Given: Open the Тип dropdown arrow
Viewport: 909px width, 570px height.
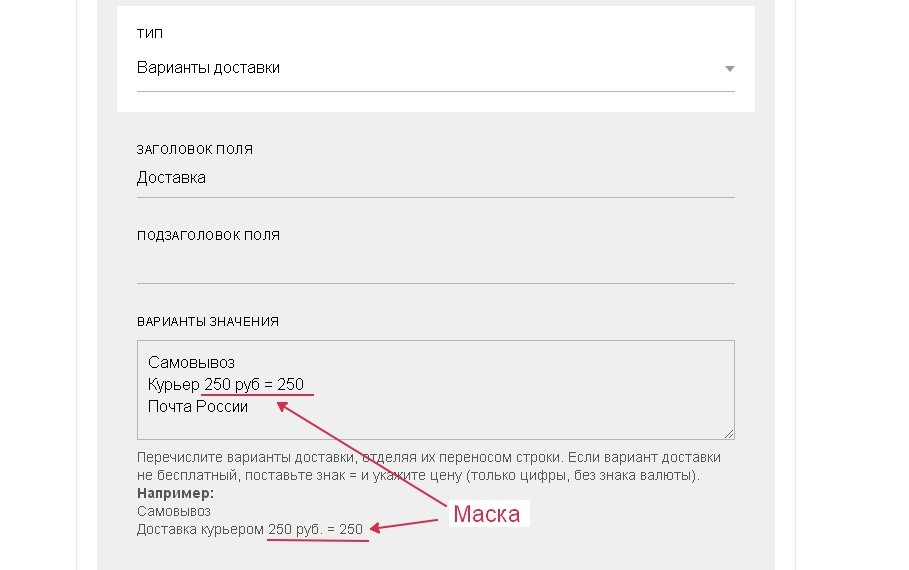Looking at the screenshot, I should tap(729, 69).
